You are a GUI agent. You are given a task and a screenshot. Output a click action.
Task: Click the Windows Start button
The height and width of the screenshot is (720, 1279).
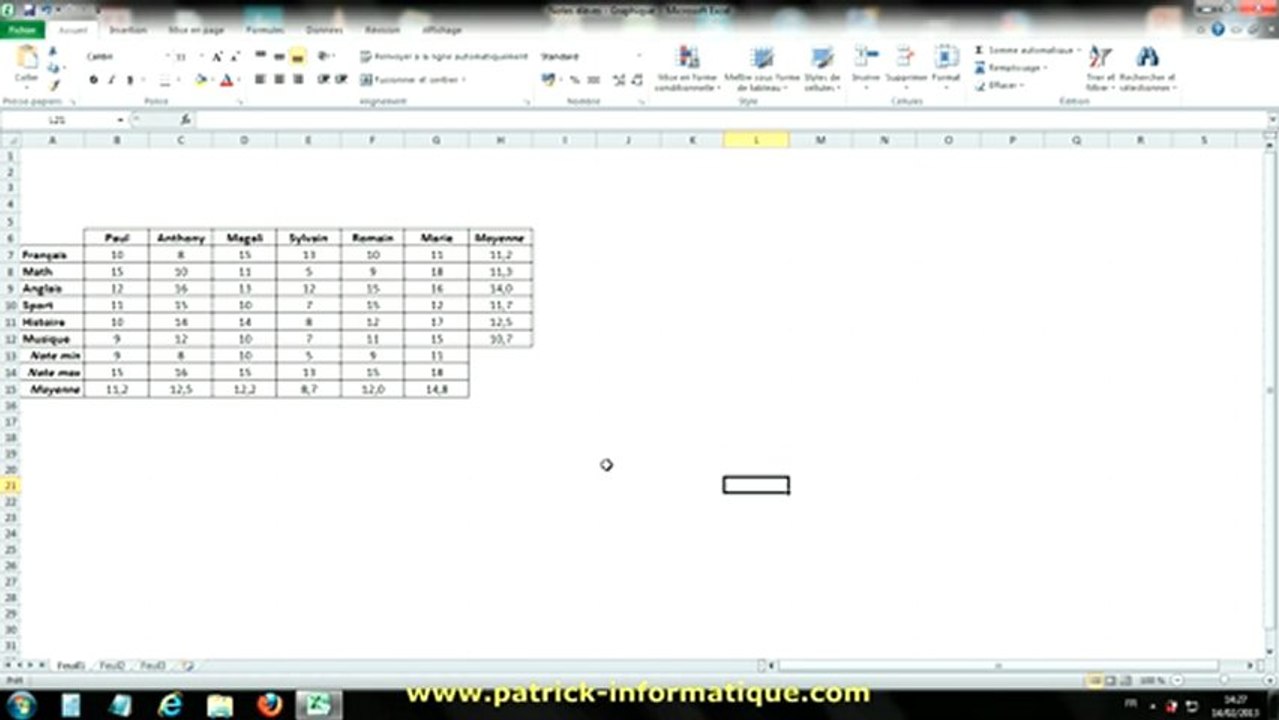tap(21, 705)
